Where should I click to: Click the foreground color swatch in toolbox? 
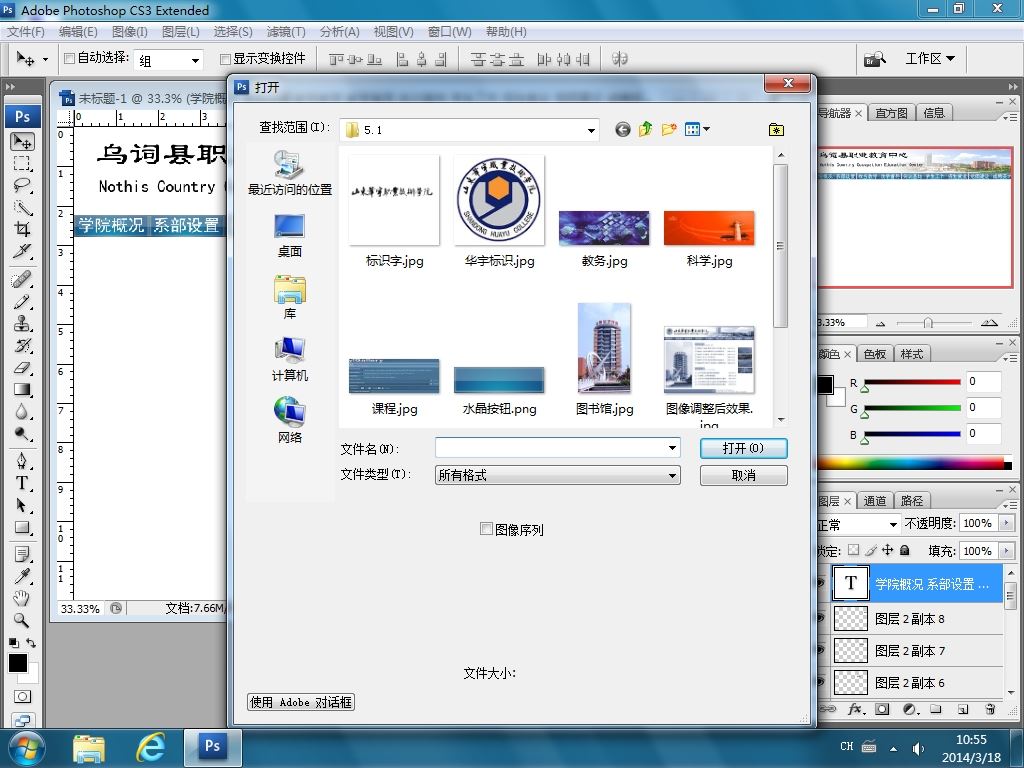click(18, 663)
